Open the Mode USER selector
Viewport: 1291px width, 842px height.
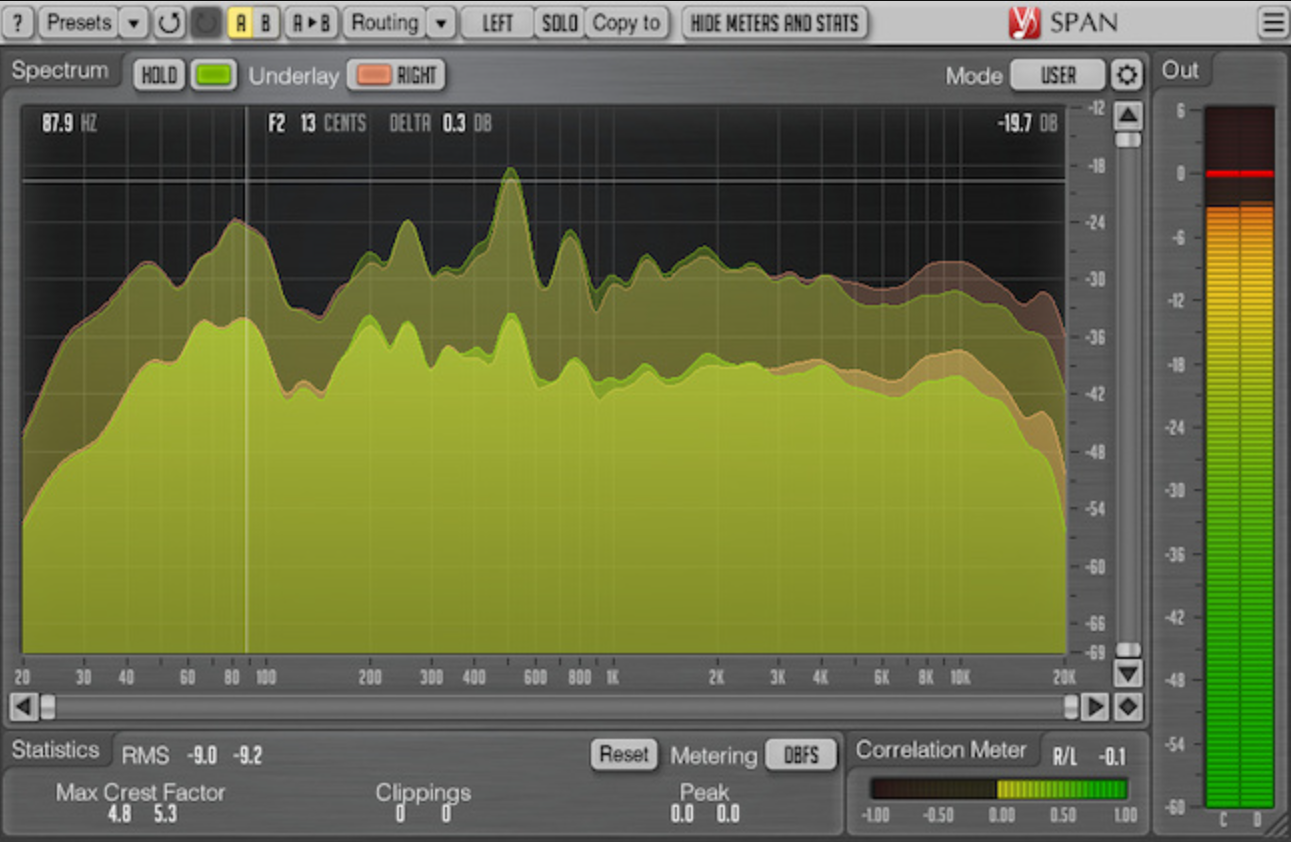tap(1057, 75)
